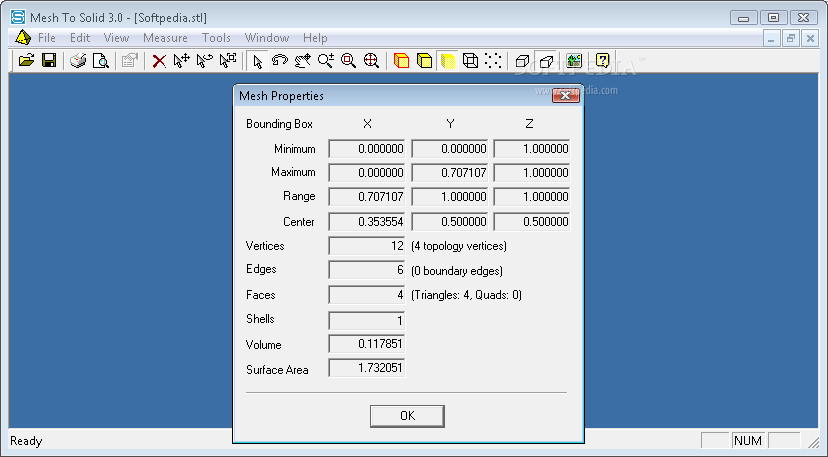The height and width of the screenshot is (457, 828).
Task: Click the Shells count field
Action: tap(366, 320)
